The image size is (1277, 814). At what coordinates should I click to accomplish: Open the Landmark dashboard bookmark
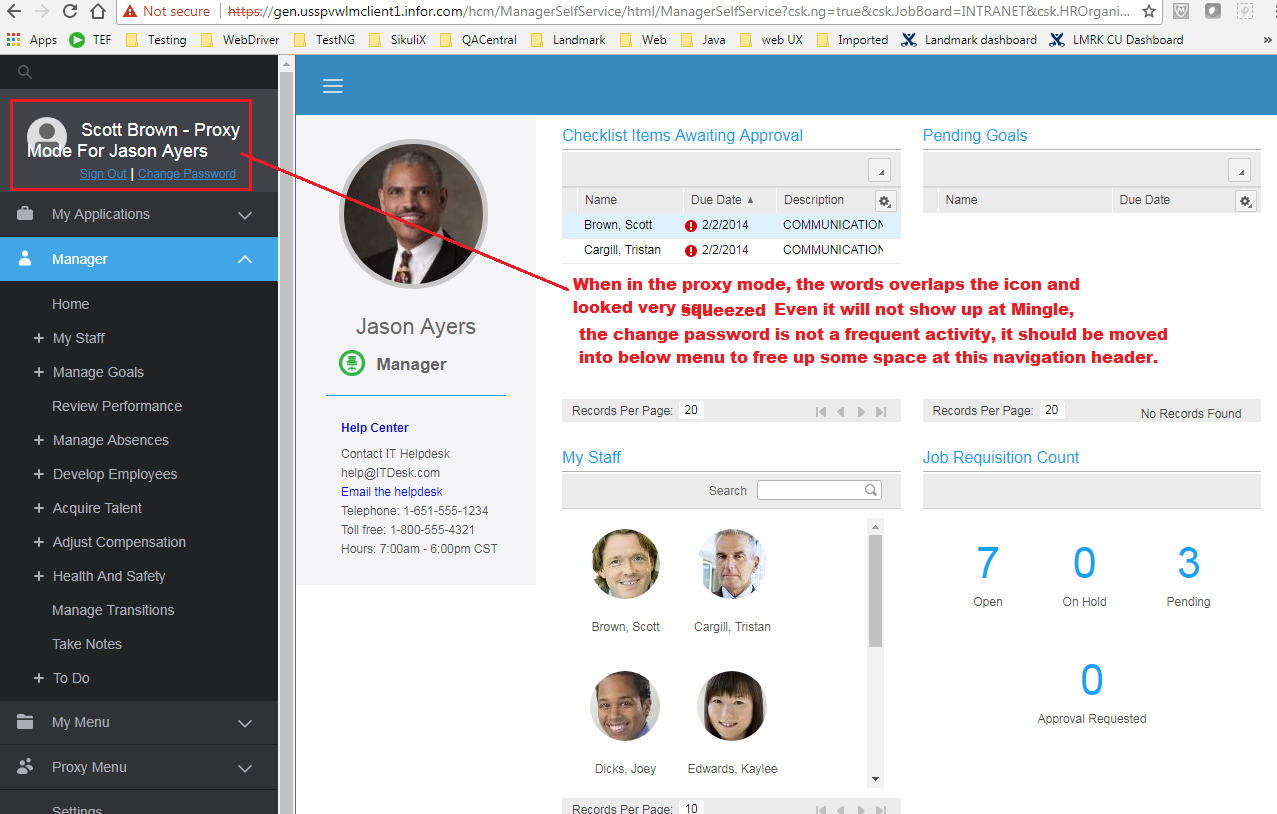969,40
